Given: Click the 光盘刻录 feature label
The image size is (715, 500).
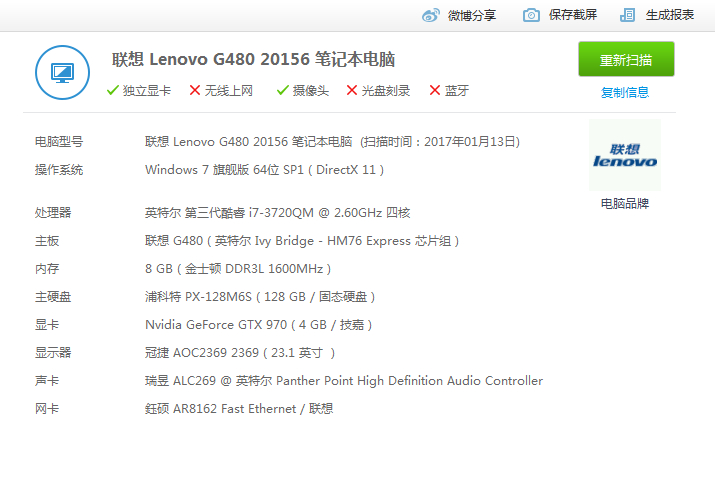Looking at the screenshot, I should click(386, 91).
